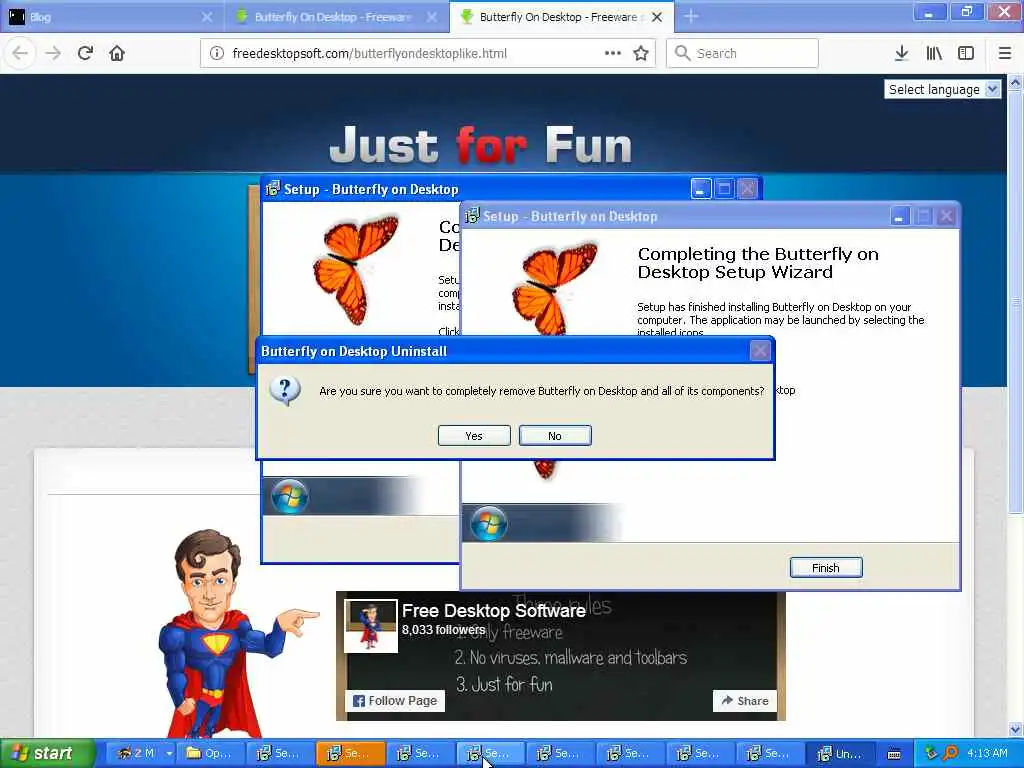Show site information for freedesktopsoft.com

217,54
